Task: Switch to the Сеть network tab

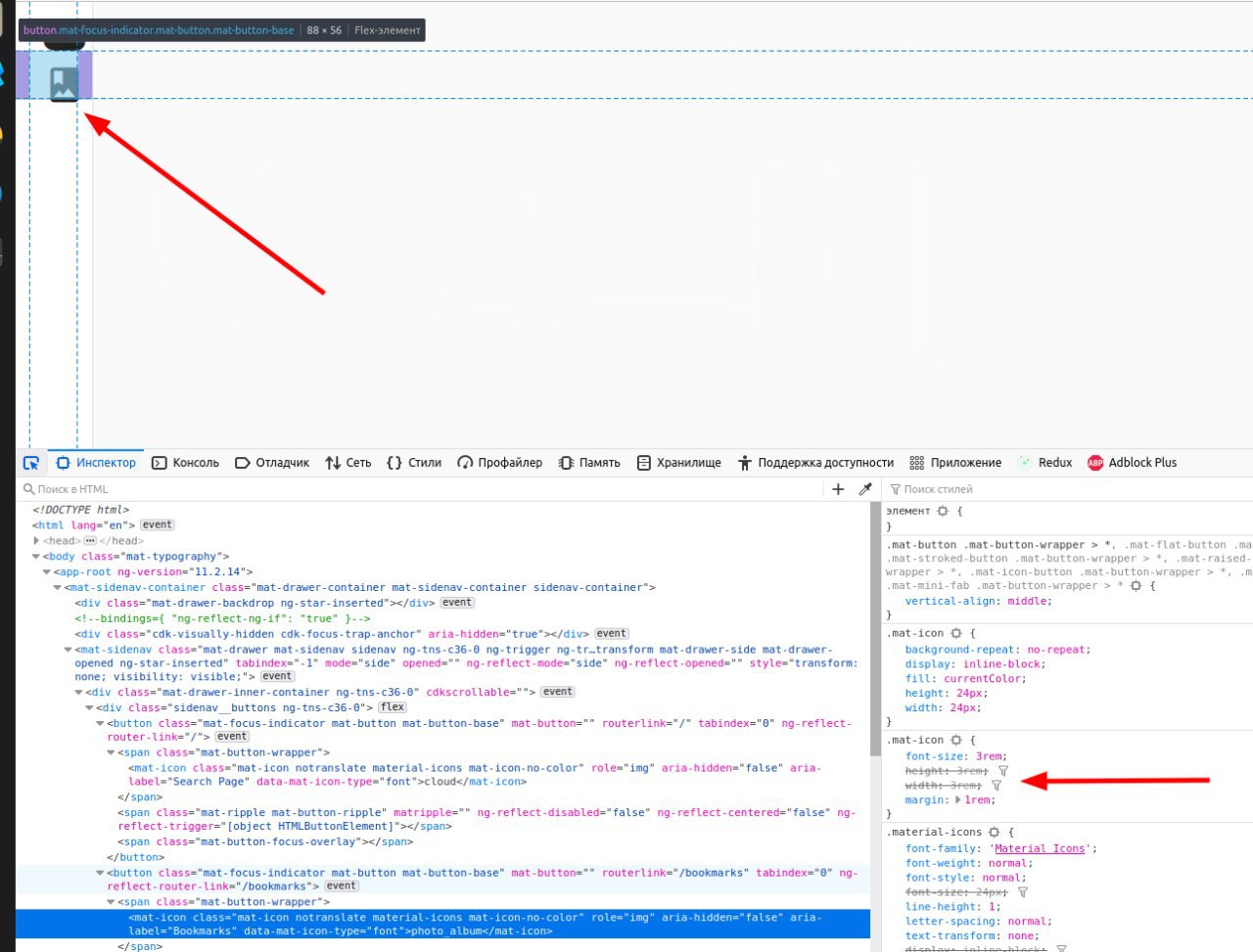Action: 348,463
